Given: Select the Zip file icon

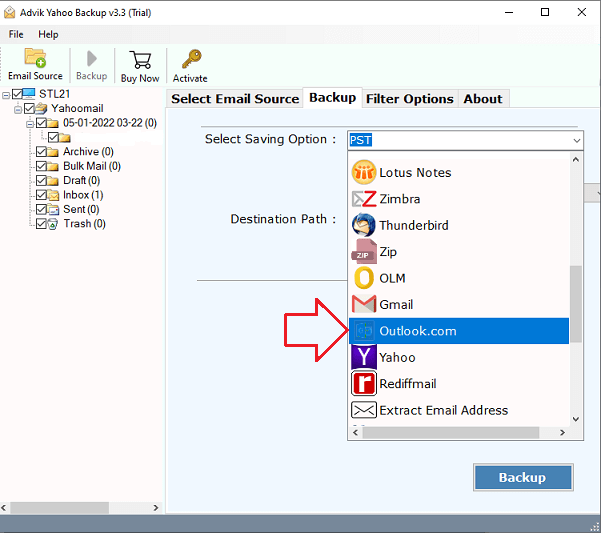Looking at the screenshot, I should pos(363,252).
